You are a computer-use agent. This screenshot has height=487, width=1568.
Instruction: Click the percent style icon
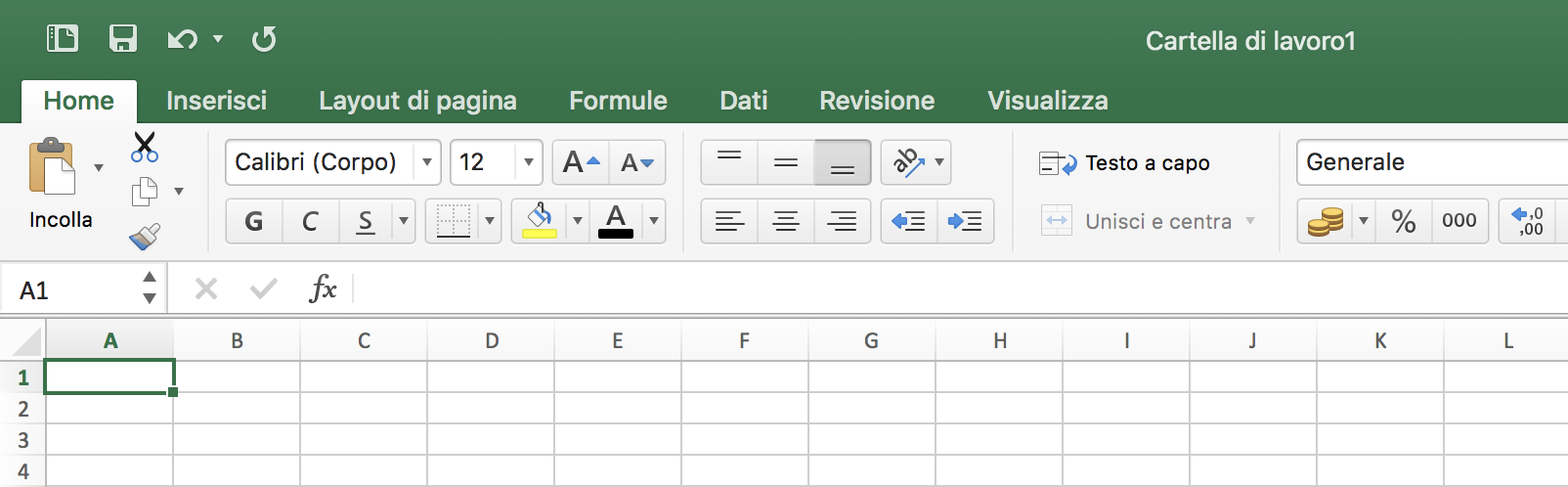(1404, 222)
